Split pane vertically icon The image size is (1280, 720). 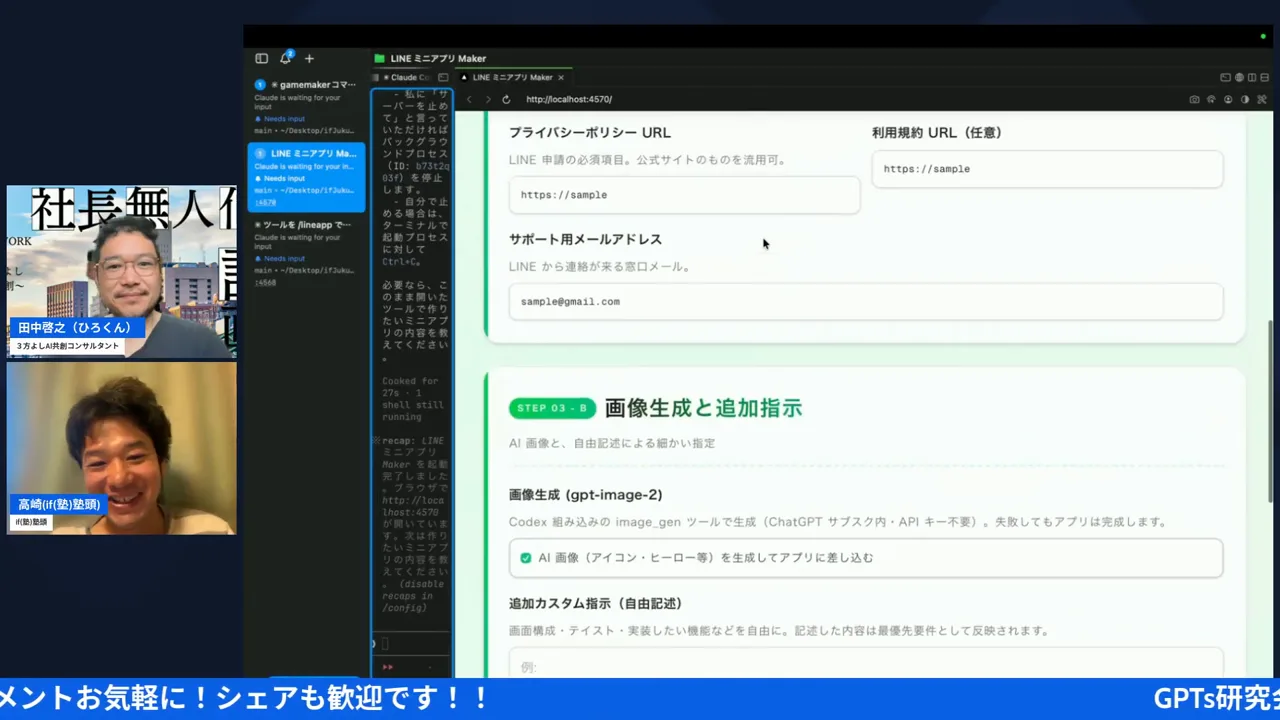tap(1252, 77)
